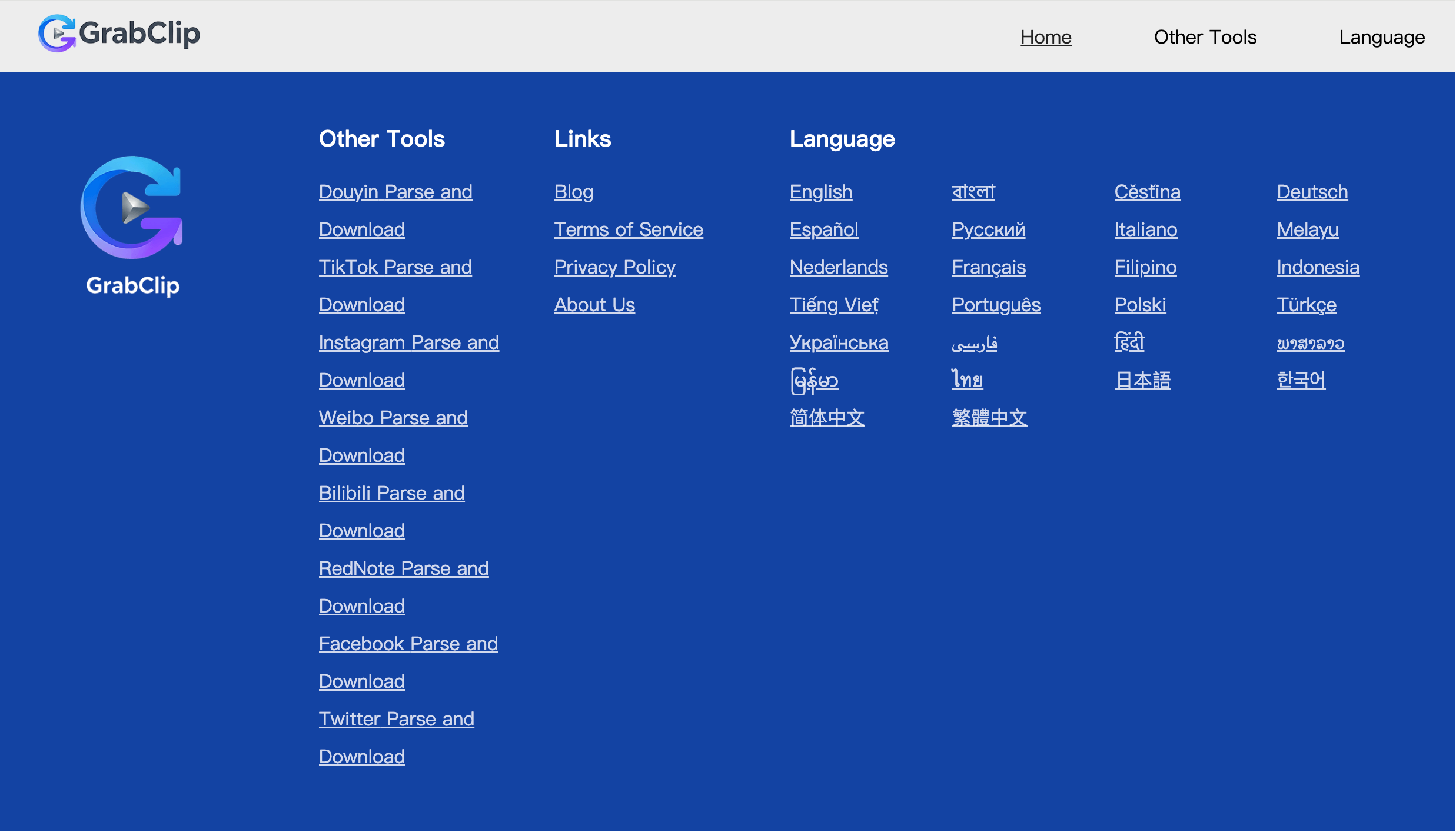The height and width of the screenshot is (832, 1456).
Task: Open Instagram Parse and Download tool
Action: point(408,342)
